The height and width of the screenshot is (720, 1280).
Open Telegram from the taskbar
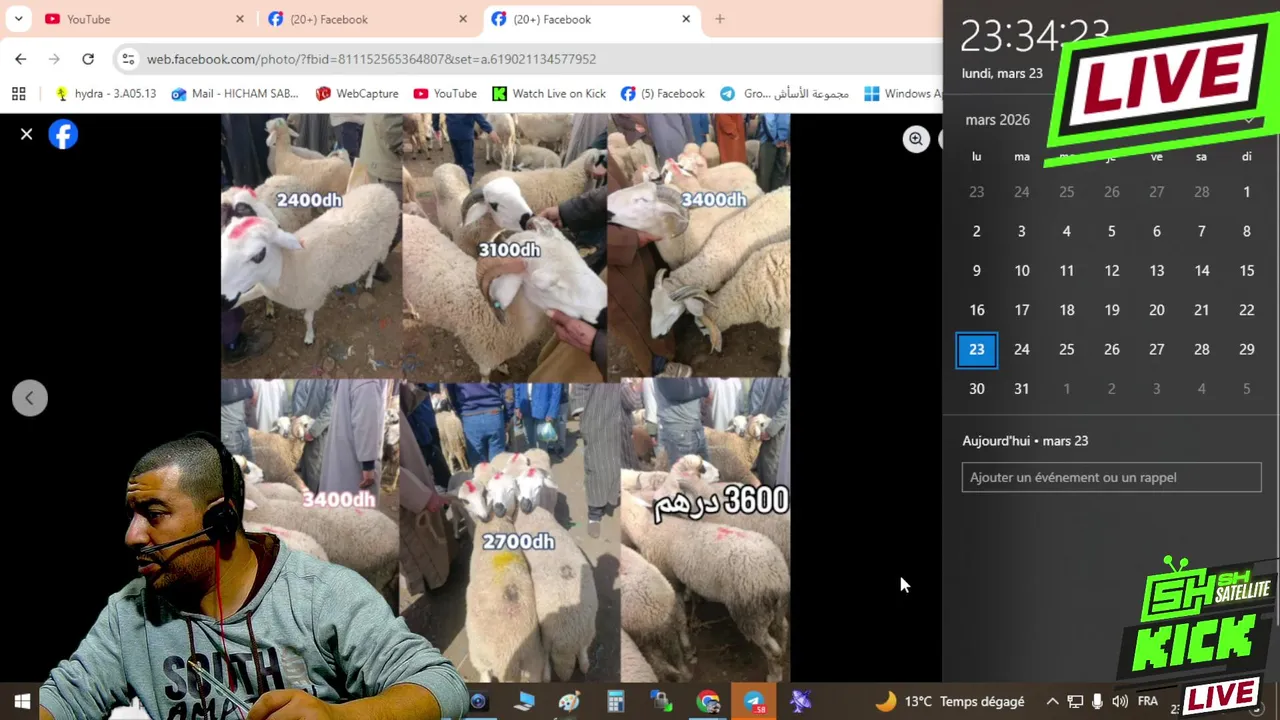point(754,701)
